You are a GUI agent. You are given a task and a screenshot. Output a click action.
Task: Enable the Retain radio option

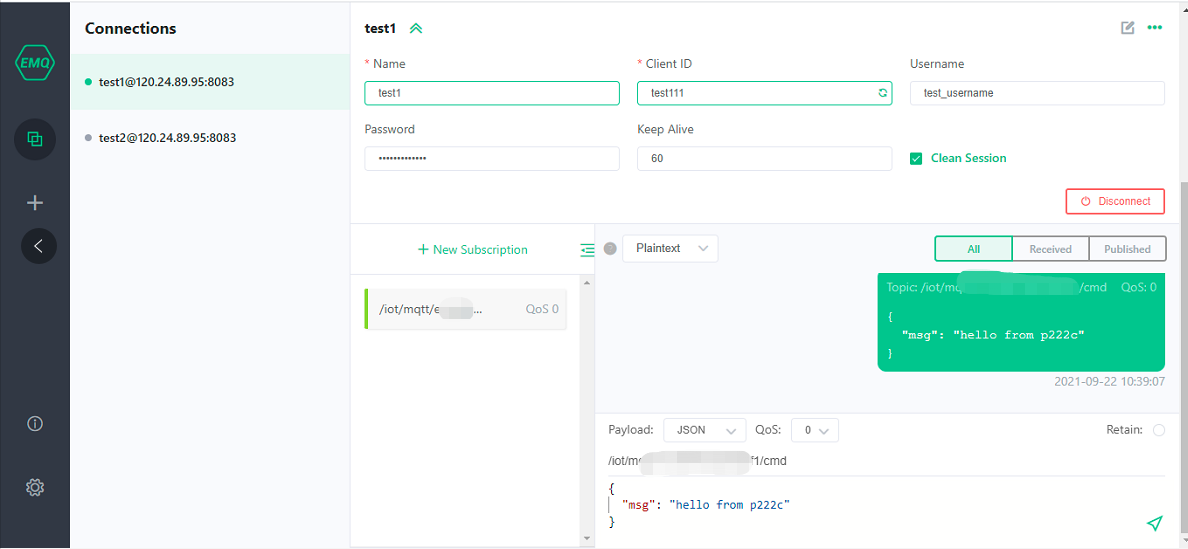click(1159, 430)
